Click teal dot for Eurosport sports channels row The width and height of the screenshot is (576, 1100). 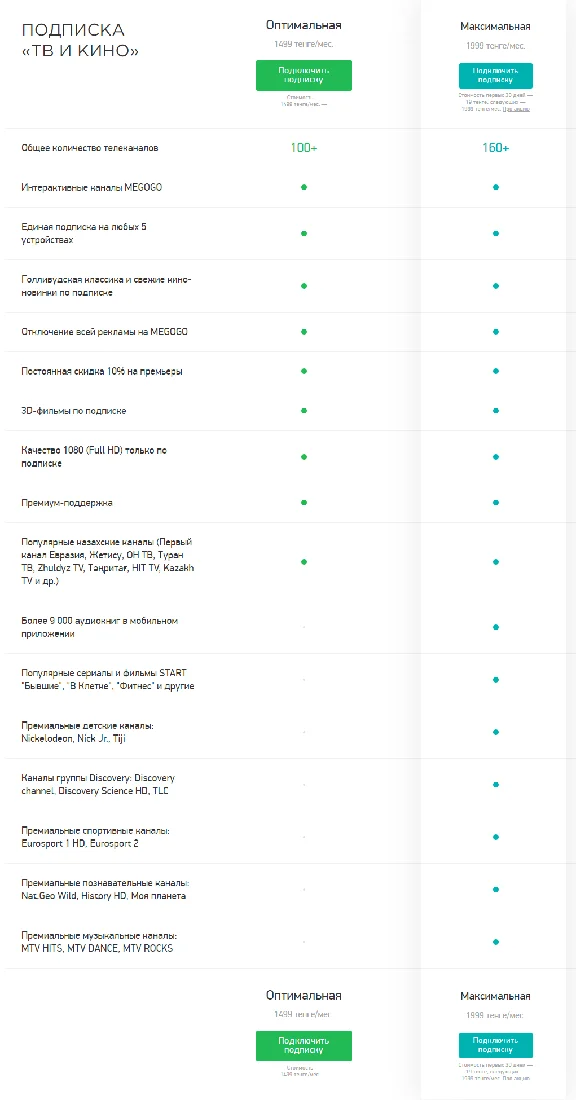pyautogui.click(x=496, y=837)
